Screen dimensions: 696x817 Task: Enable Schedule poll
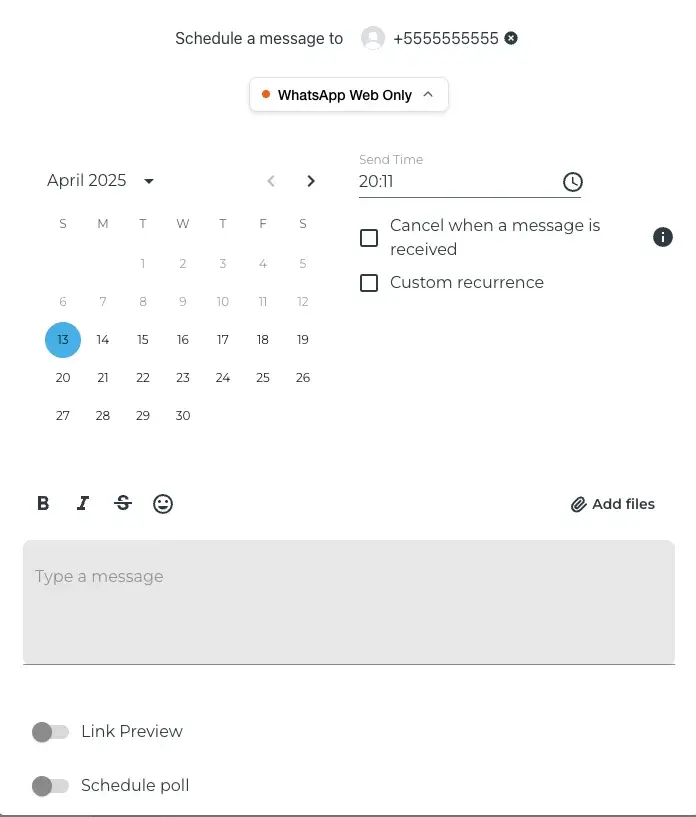click(x=51, y=786)
